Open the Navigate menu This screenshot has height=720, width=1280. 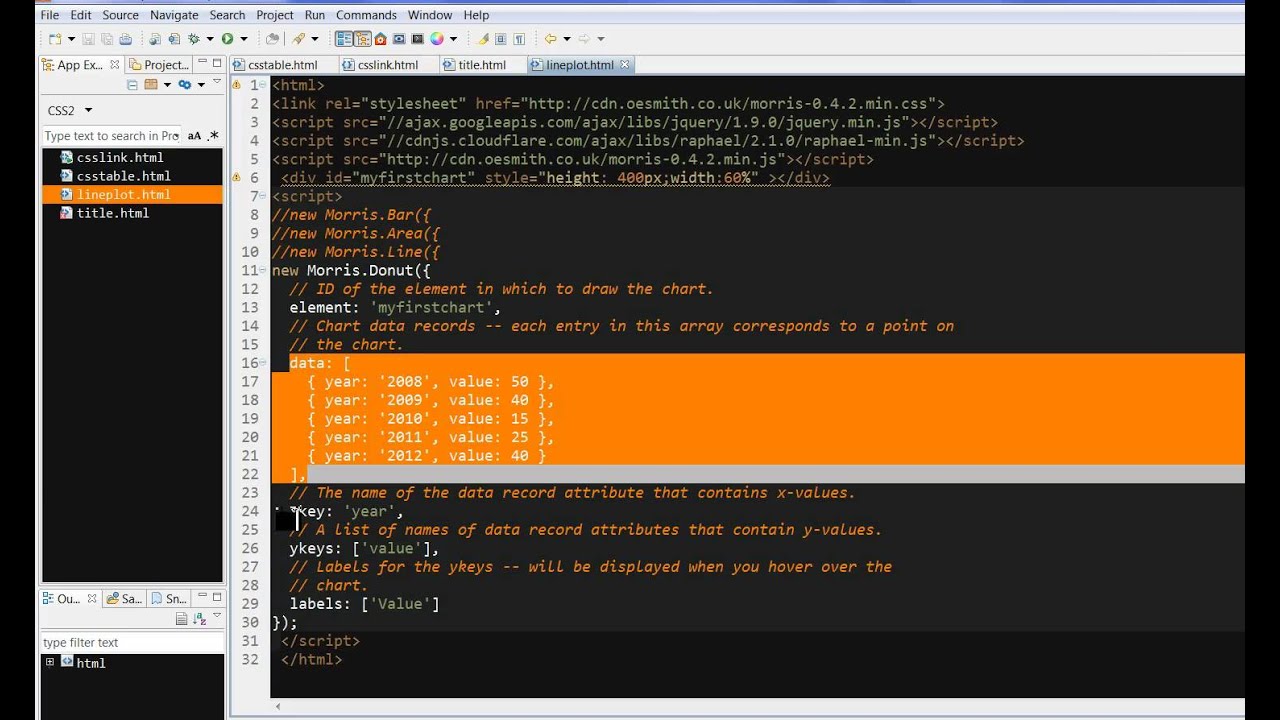click(174, 15)
